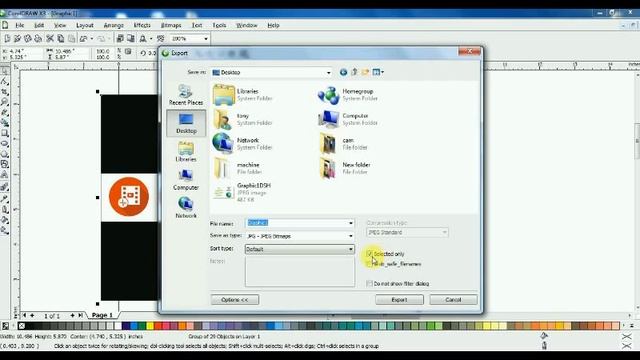Open Recent Places in the places bar

click(186, 95)
